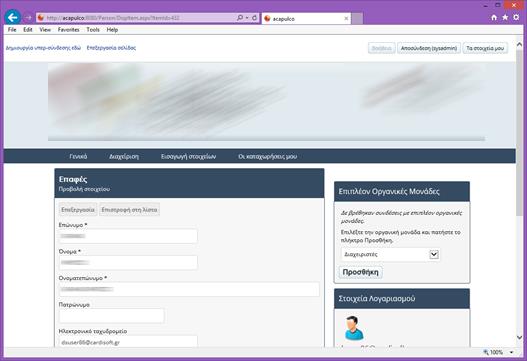Close the acapulco tab

(x=346, y=18)
